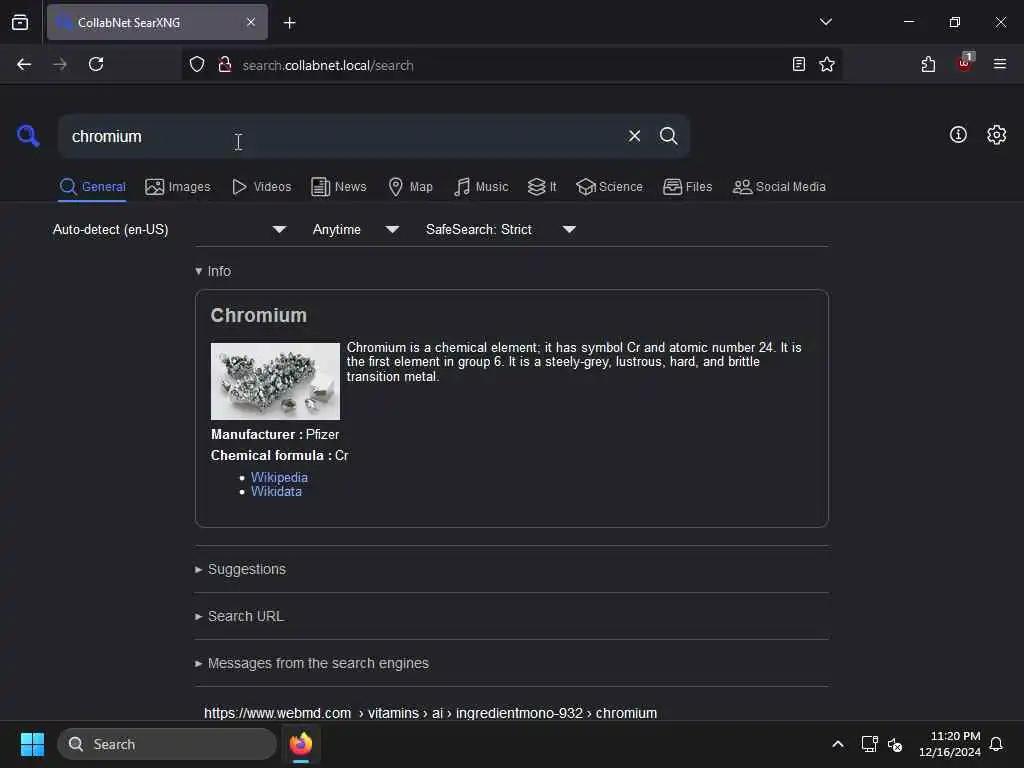Bookmark this page with the star
The image size is (1024, 768).
pyautogui.click(x=827, y=64)
